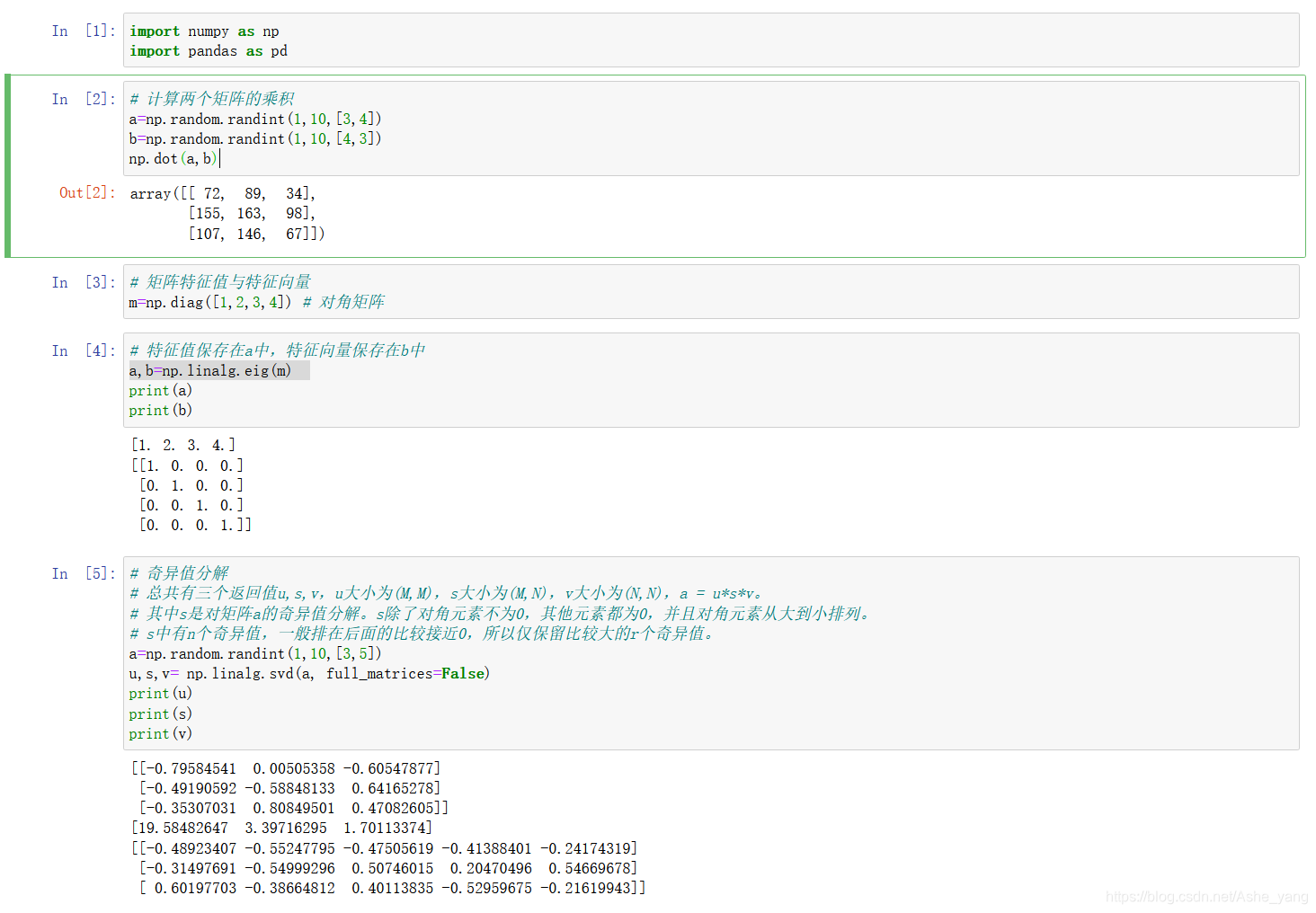Click output row '[0. 0. 0. 1.]]'

coord(195,526)
